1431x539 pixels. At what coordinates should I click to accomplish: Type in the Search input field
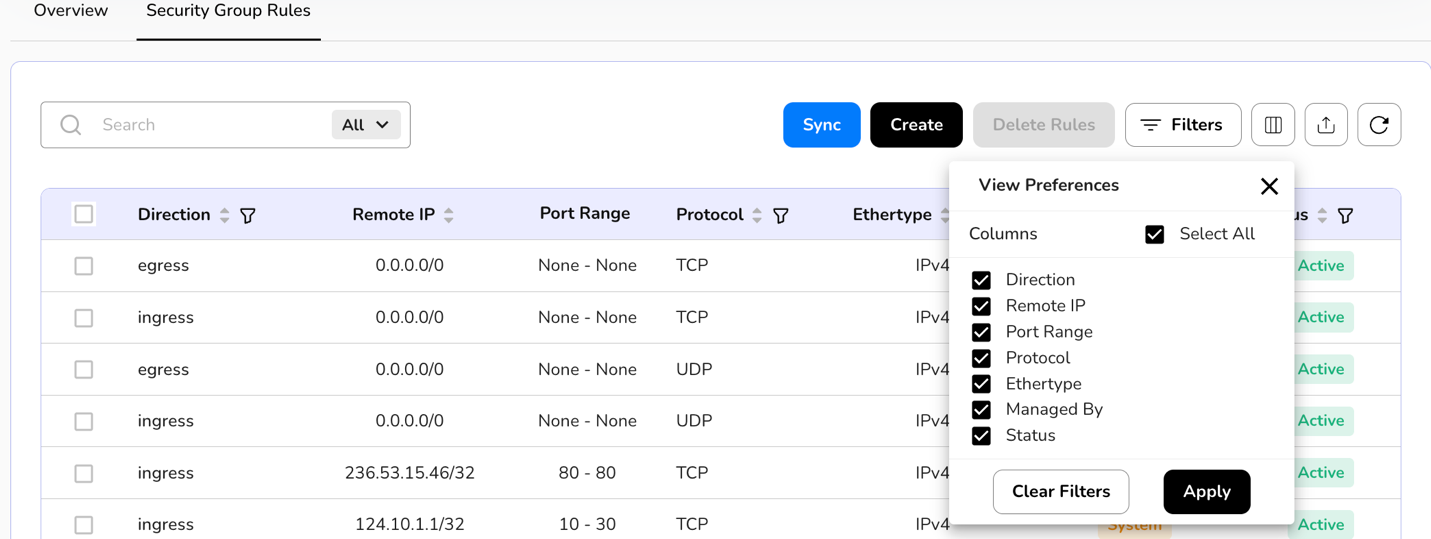tap(210, 125)
